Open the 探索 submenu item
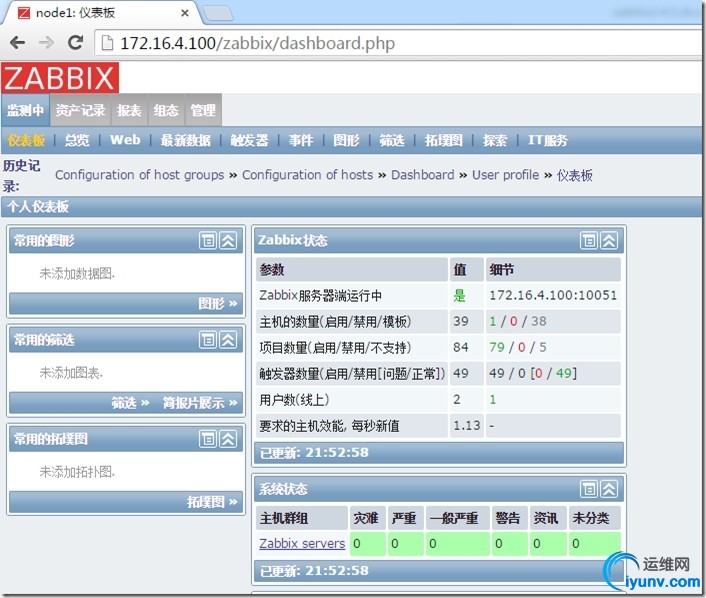The width and height of the screenshot is (706, 598). click(495, 140)
